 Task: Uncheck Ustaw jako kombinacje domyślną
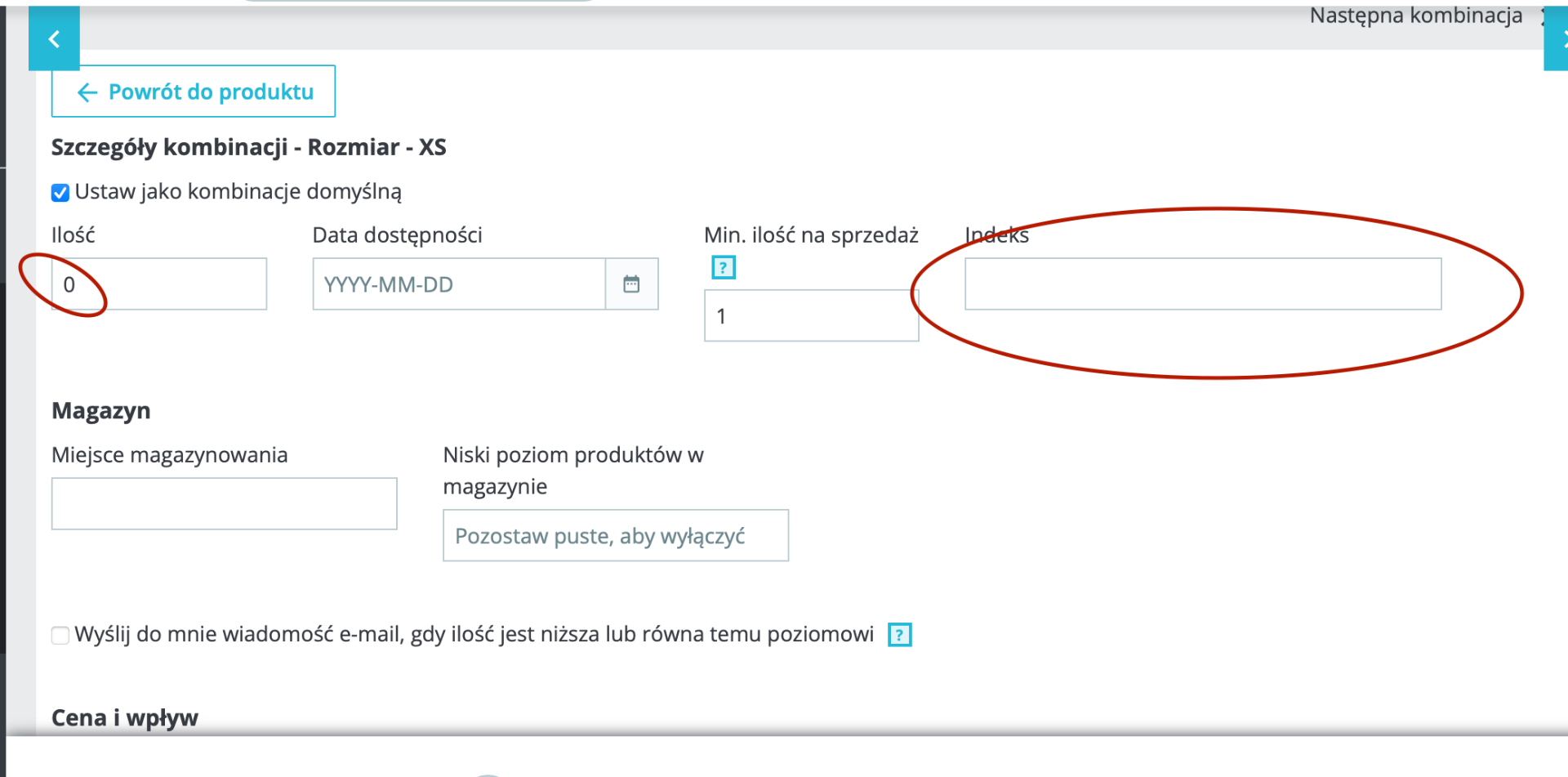pyautogui.click(x=60, y=193)
